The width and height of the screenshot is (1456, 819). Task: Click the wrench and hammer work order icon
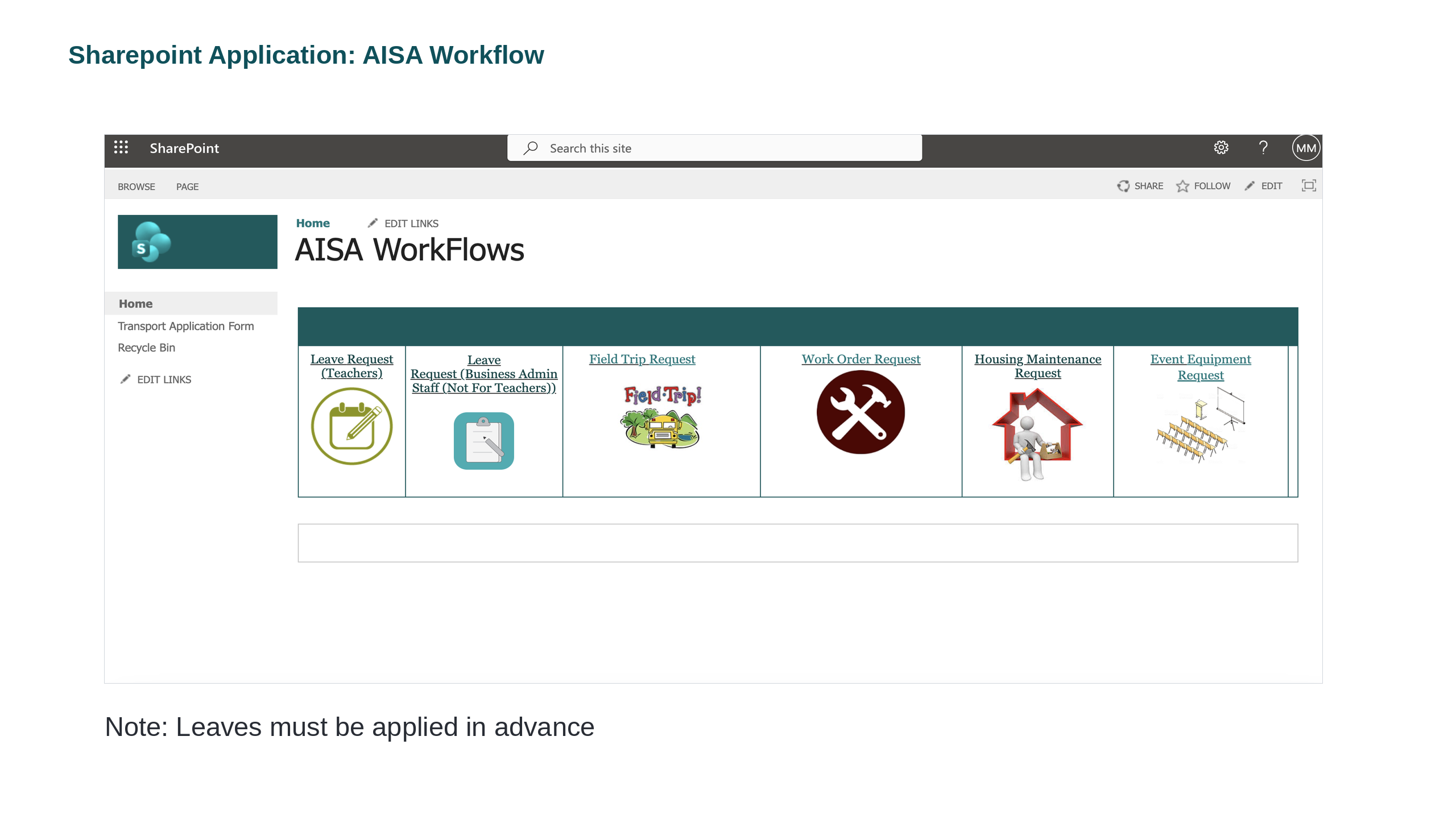[x=861, y=412]
